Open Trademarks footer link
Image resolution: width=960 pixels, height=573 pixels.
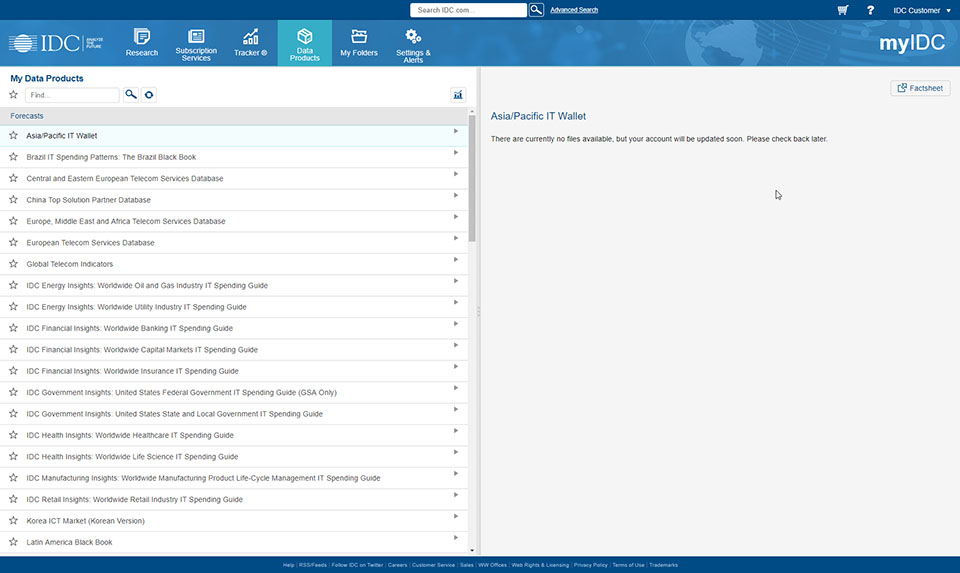coord(664,565)
